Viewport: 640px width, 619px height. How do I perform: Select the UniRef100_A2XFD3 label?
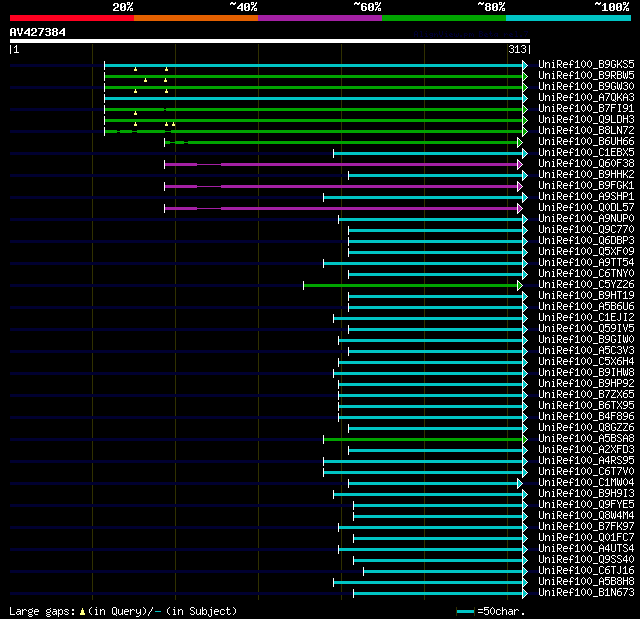(x=586, y=450)
